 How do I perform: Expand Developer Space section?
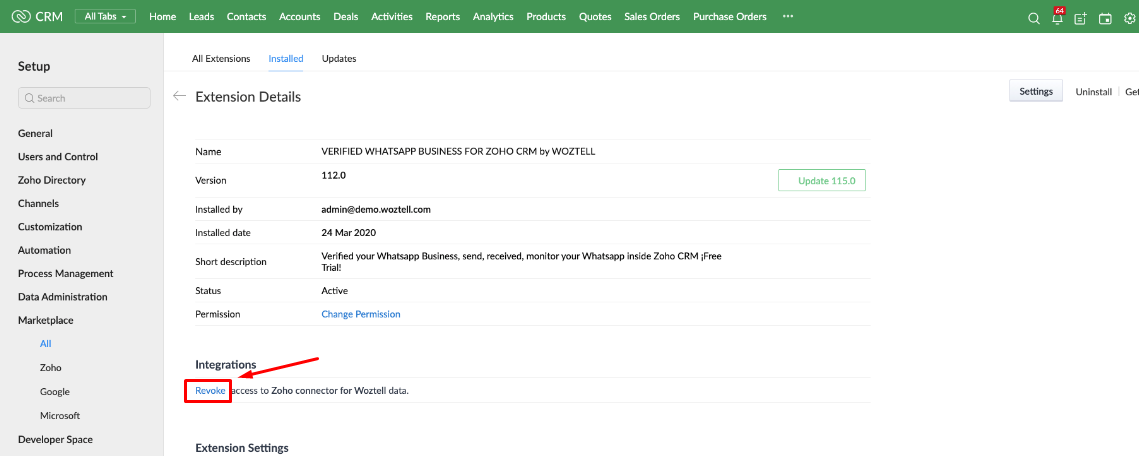point(55,439)
